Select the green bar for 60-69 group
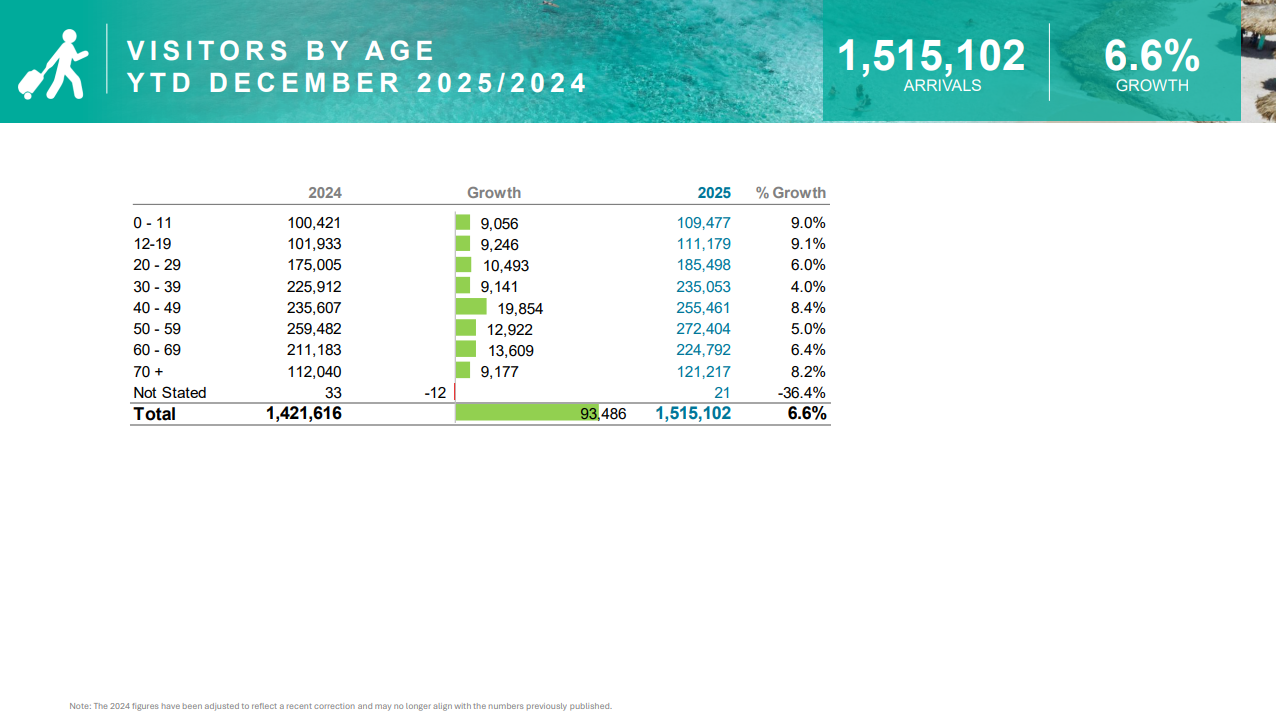Viewport: 1276px width, 714px height. [x=464, y=349]
